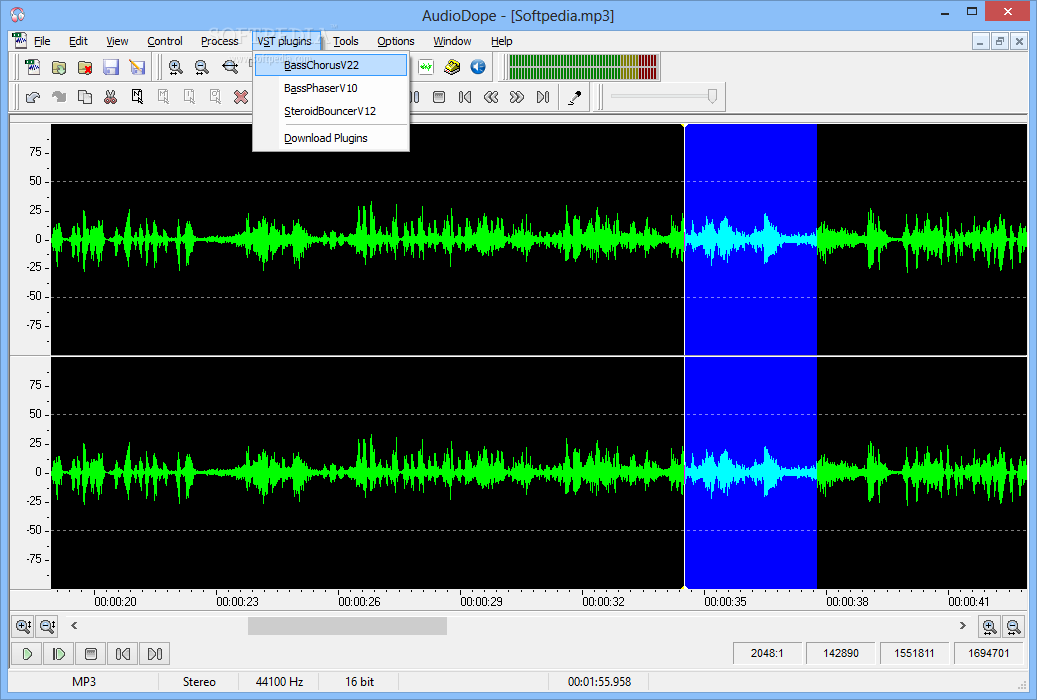Zoom in horizontally from the top toolbar
This screenshot has height=700, width=1037.
[175, 67]
